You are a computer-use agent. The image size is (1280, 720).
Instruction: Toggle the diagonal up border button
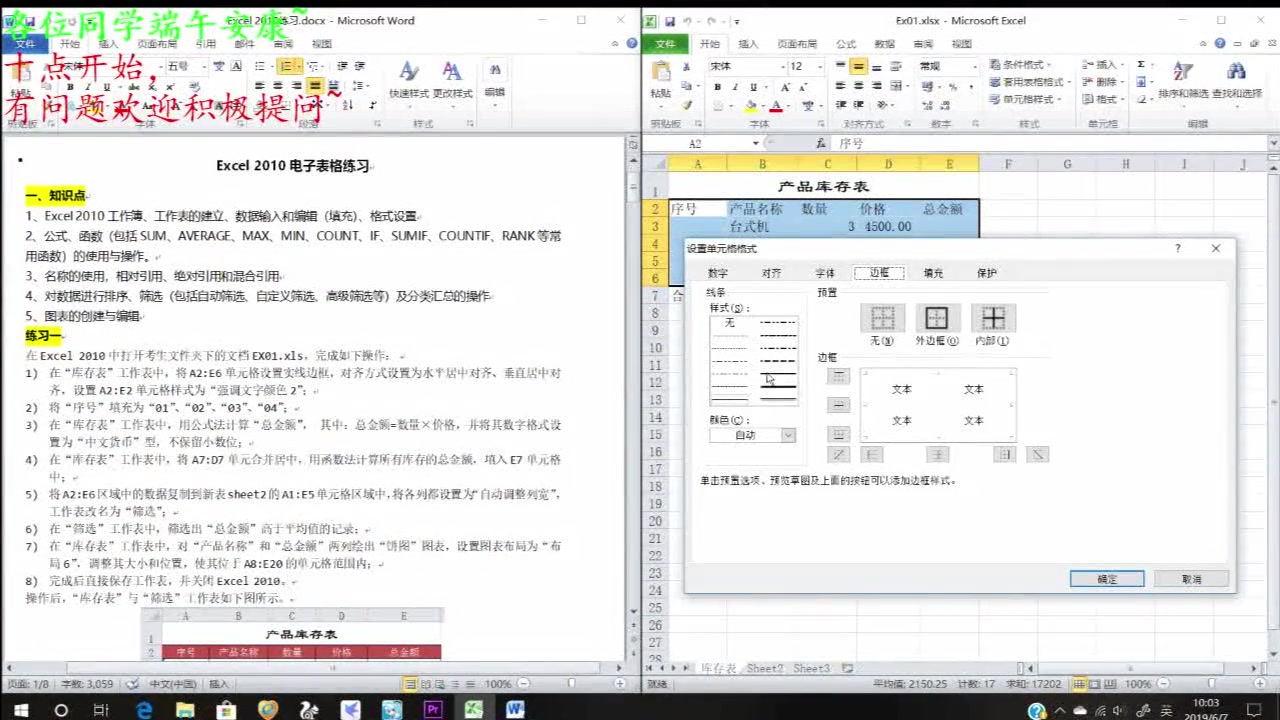(x=839, y=455)
